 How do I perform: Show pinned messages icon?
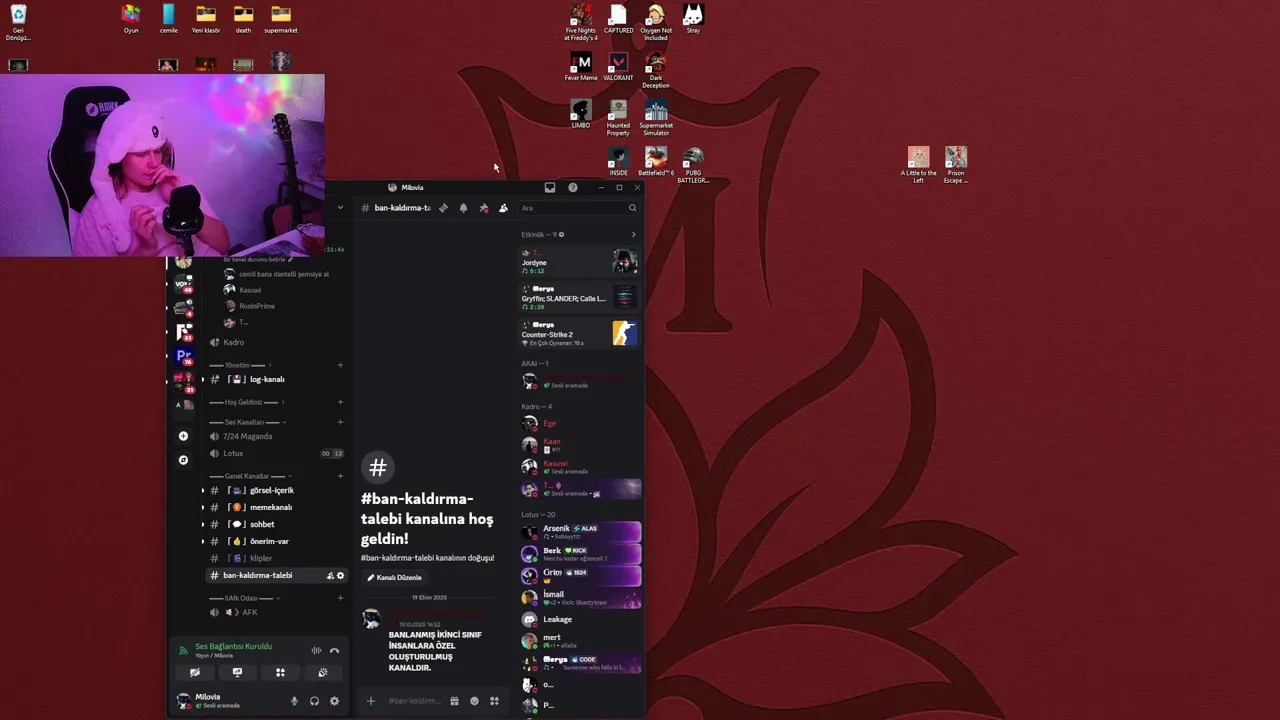click(x=483, y=208)
